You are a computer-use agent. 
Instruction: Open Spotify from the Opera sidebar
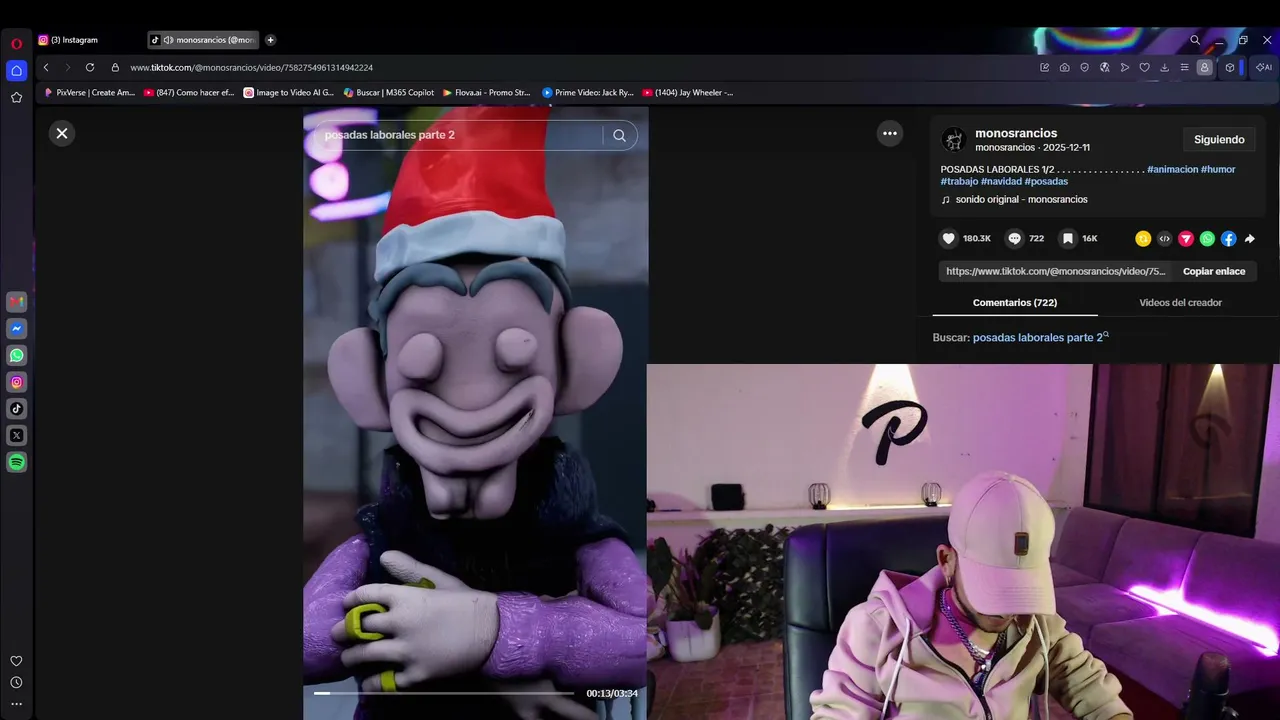(17, 462)
